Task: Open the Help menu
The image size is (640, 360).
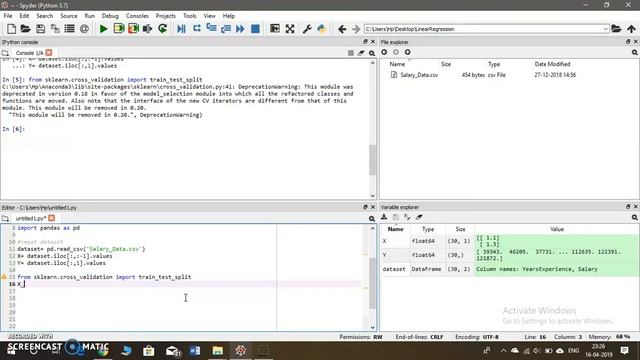Action: point(229,16)
